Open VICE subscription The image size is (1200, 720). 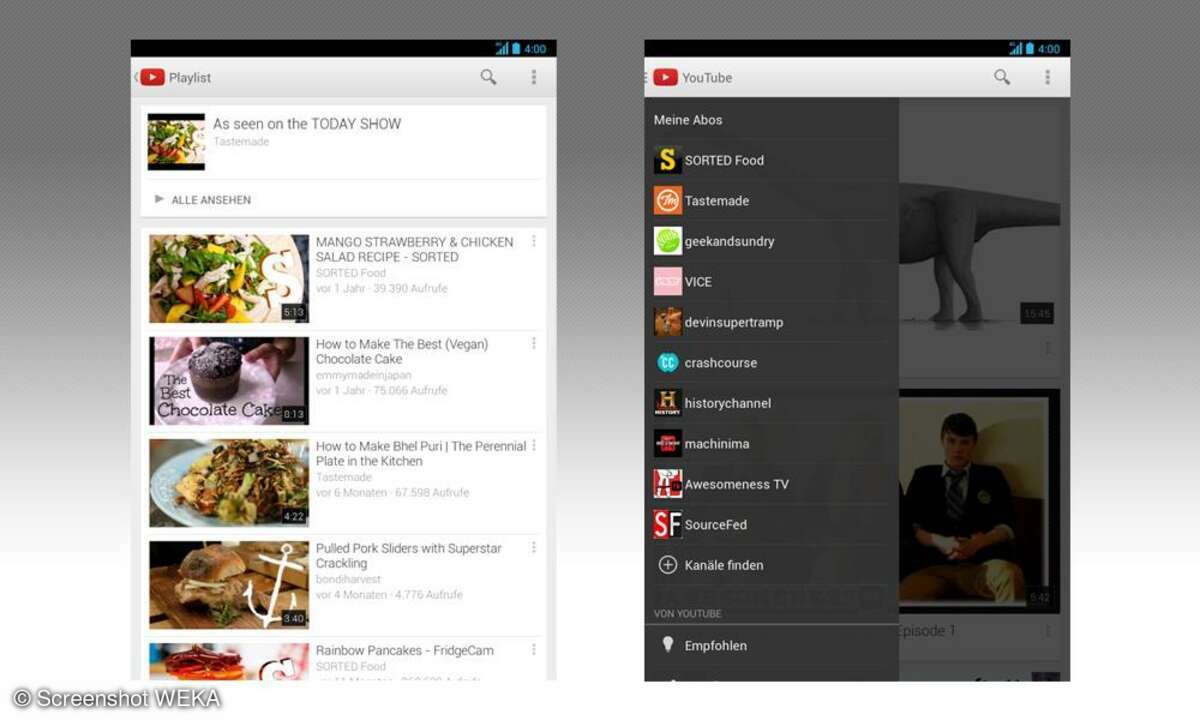[x=771, y=281]
